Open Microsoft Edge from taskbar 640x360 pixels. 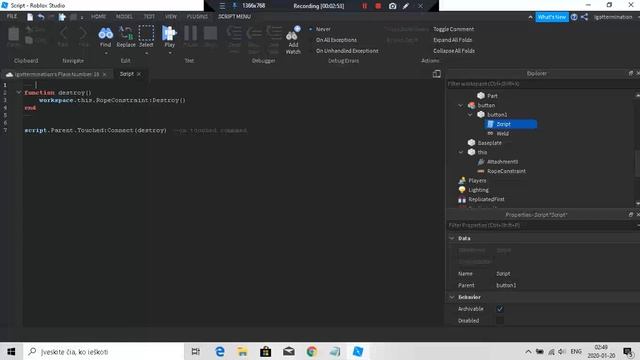(x=220, y=351)
